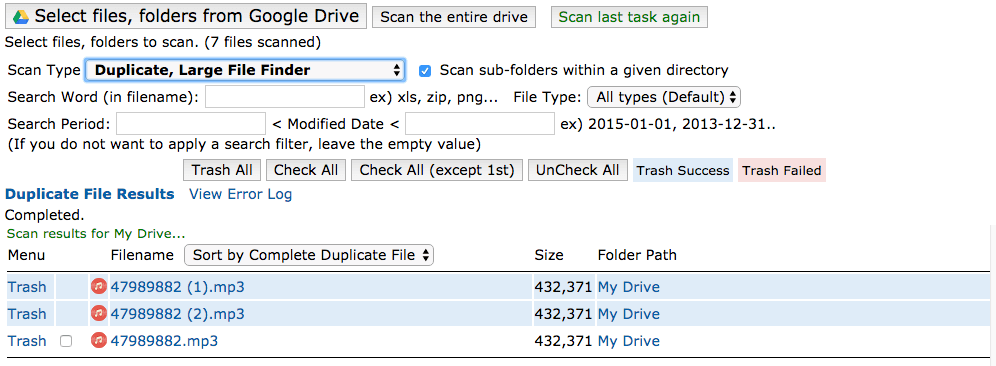Click the Check All button
The width and height of the screenshot is (996, 366).
pyautogui.click(x=306, y=170)
